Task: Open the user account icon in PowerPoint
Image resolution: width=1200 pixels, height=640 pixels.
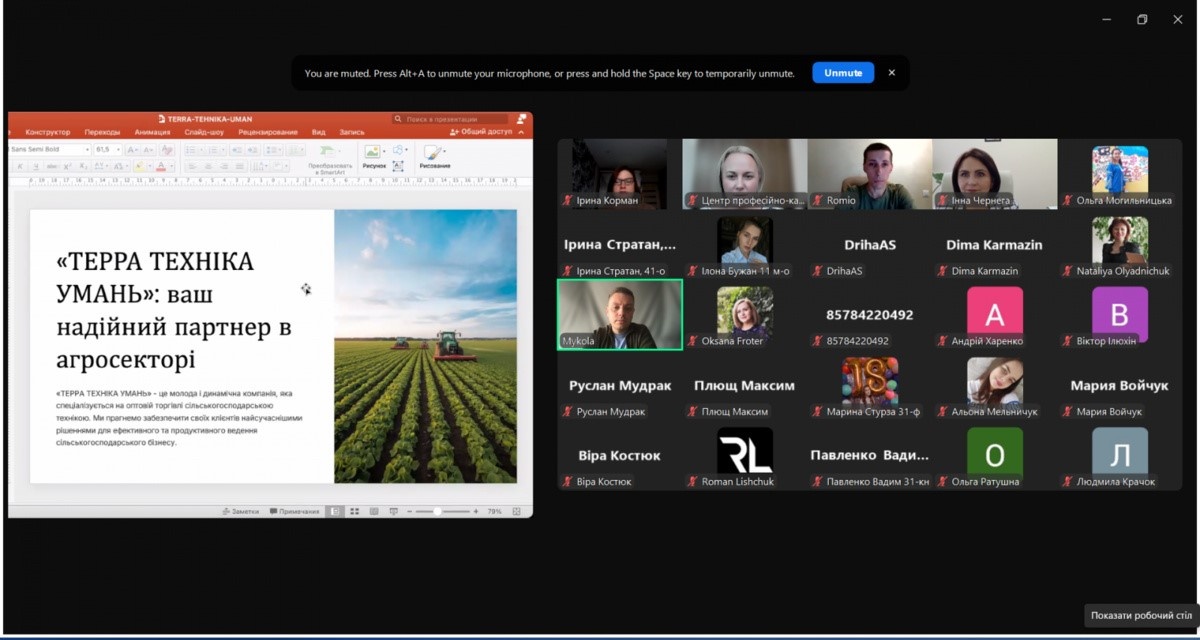Action: click(520, 119)
